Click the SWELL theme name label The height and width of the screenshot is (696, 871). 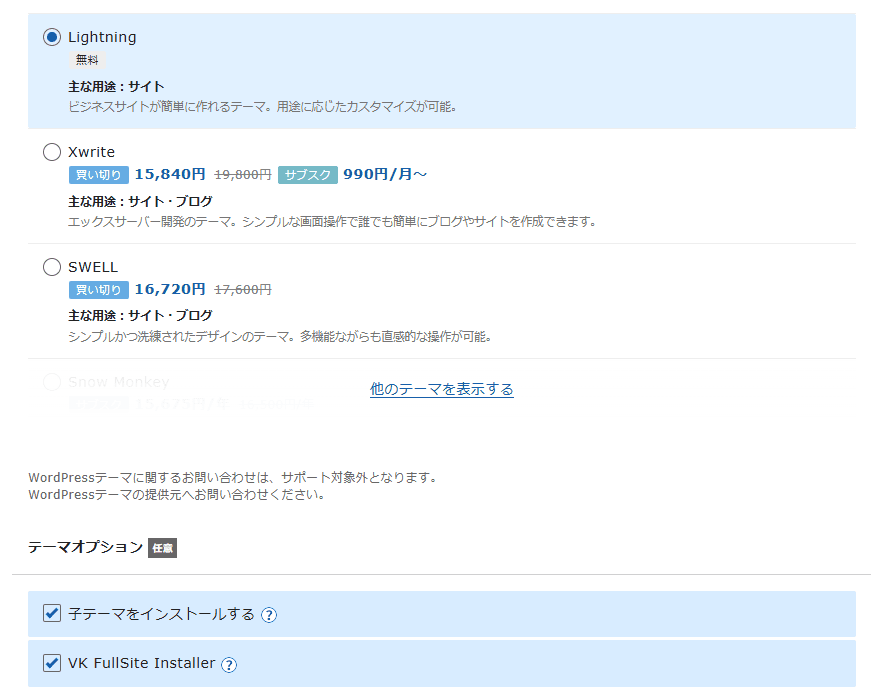[93, 267]
